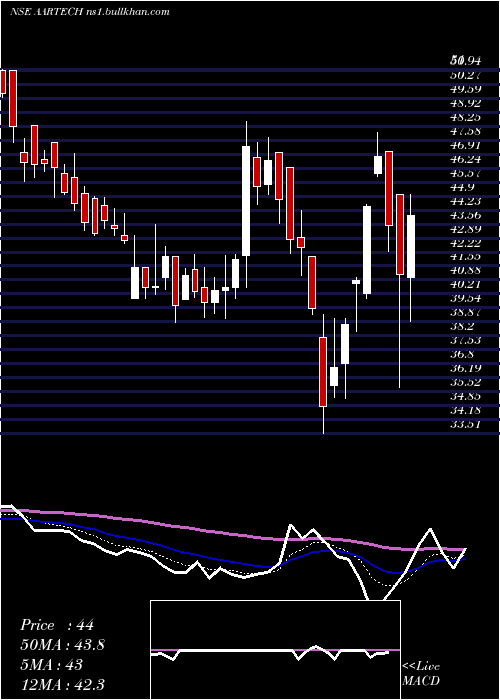Select the 49.59 price axis label

(465, 89)
